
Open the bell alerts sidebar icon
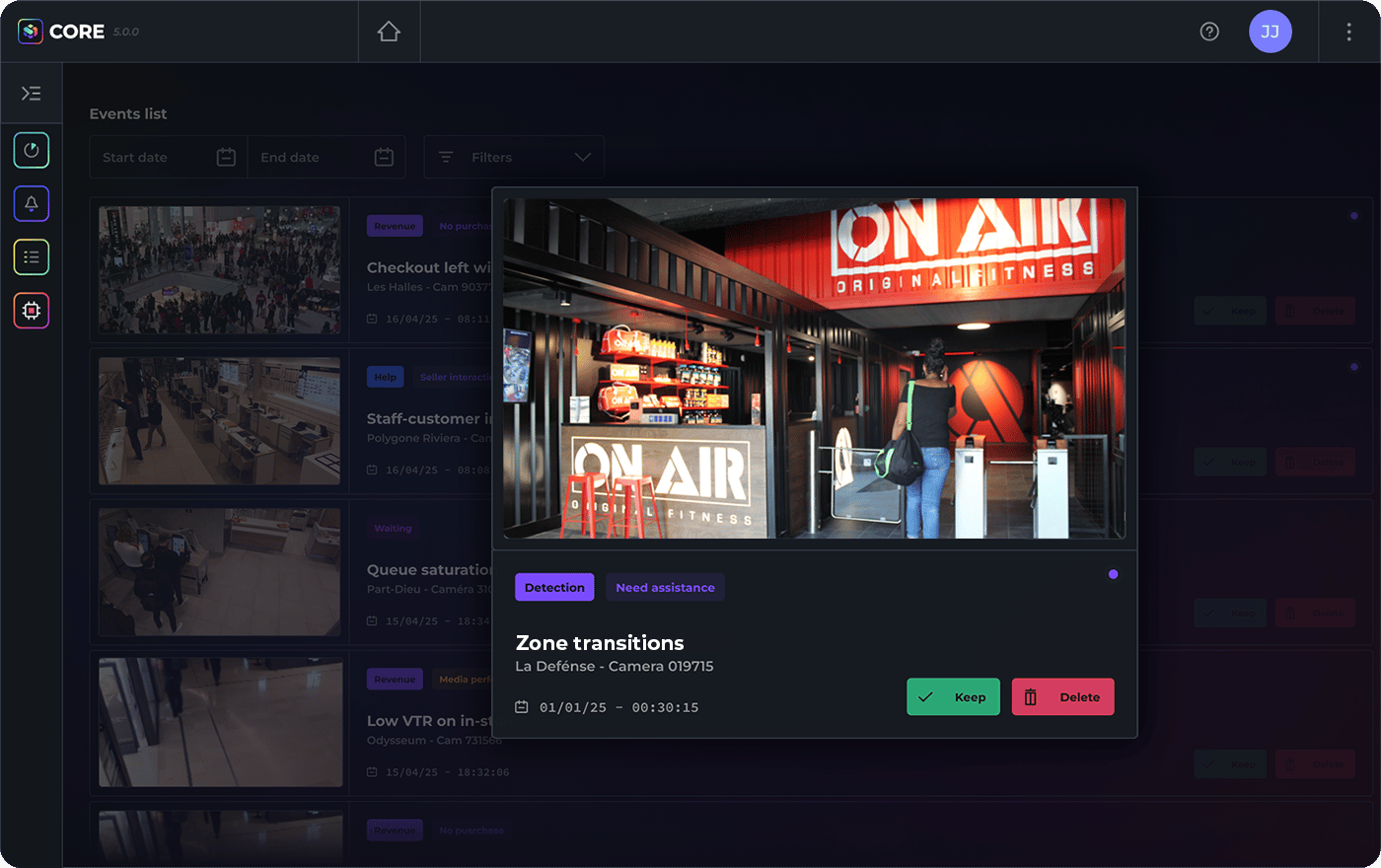point(32,203)
